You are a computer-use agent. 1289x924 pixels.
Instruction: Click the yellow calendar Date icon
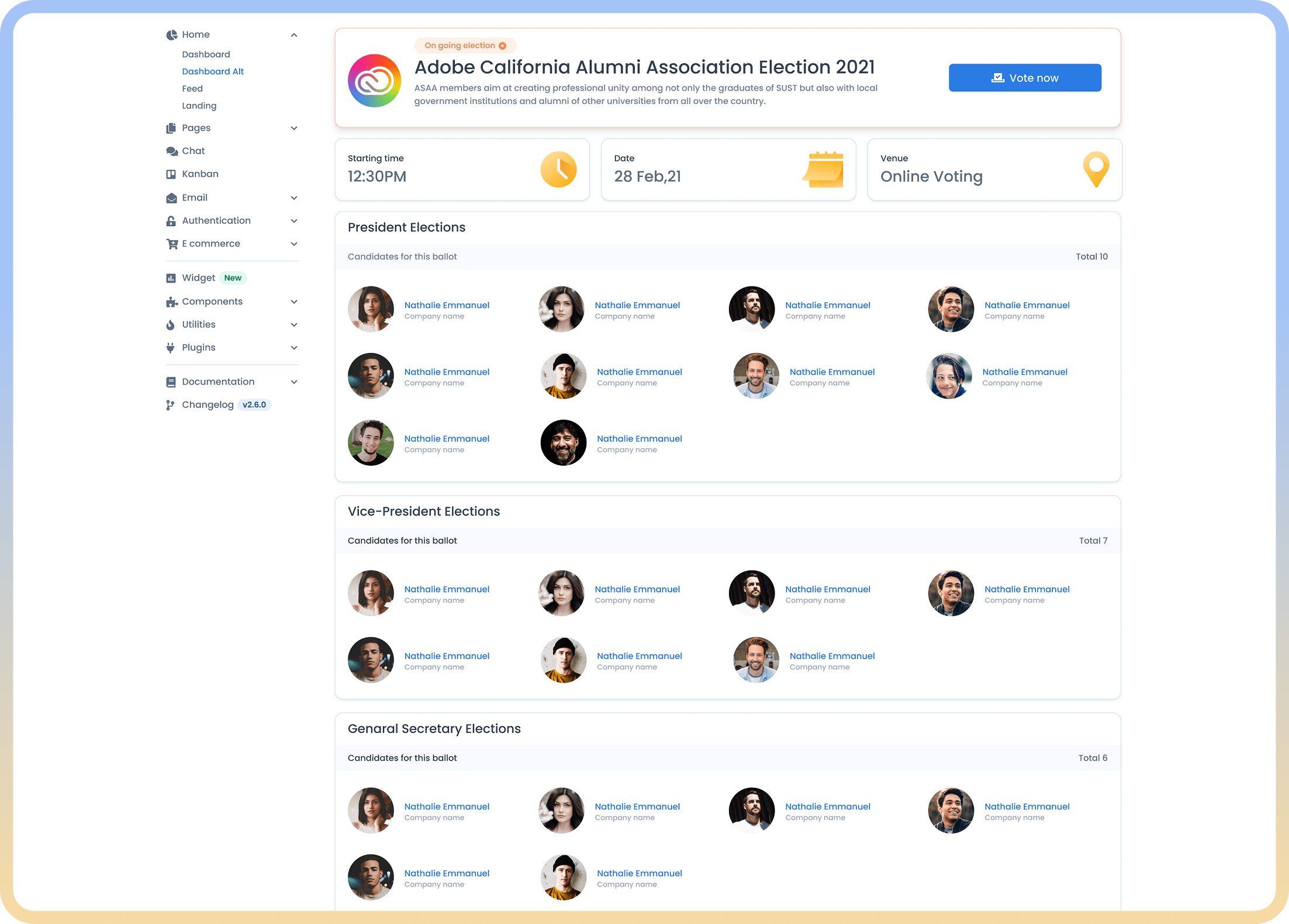click(823, 169)
